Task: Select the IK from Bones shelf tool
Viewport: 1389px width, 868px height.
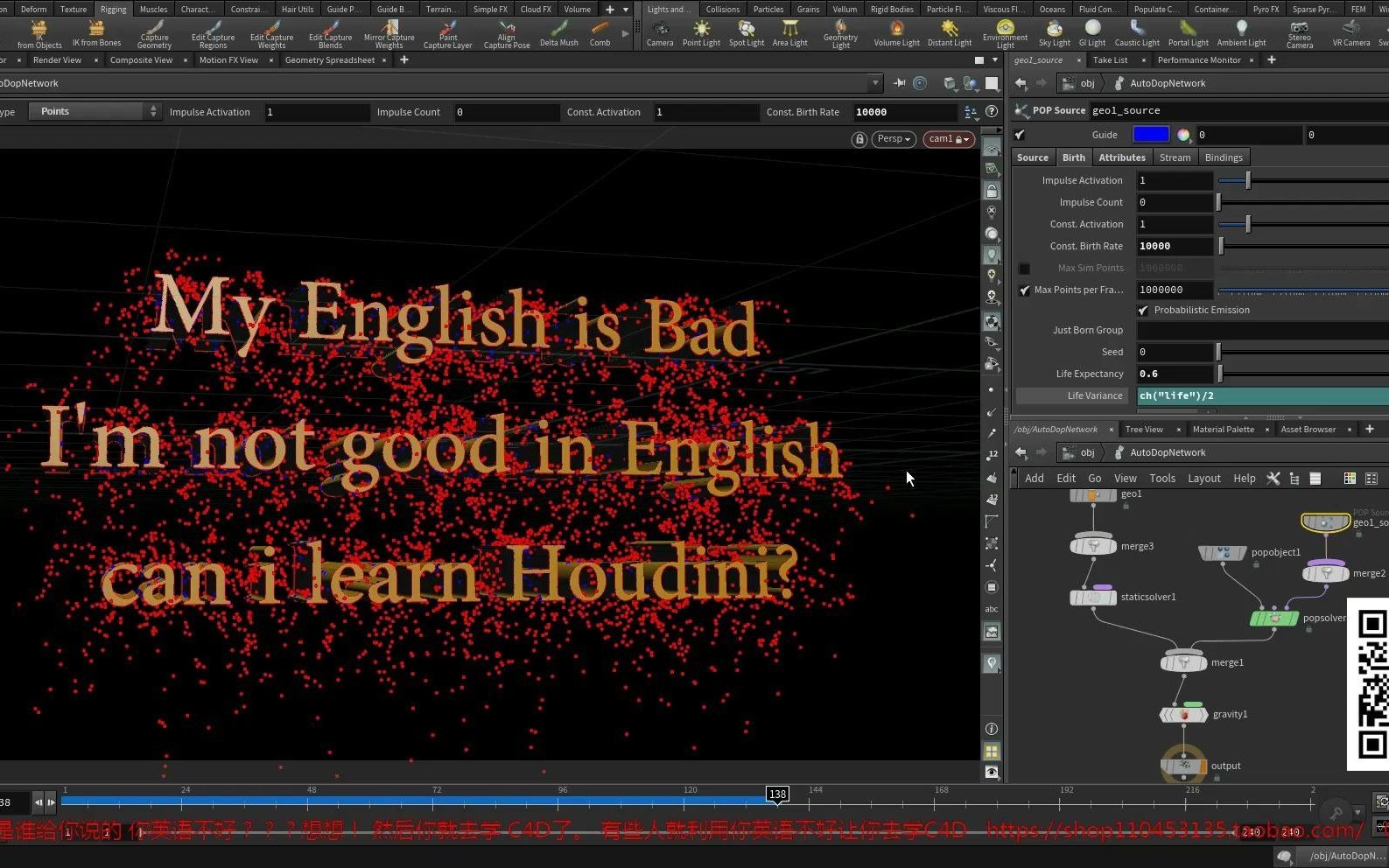Action: [x=96, y=34]
